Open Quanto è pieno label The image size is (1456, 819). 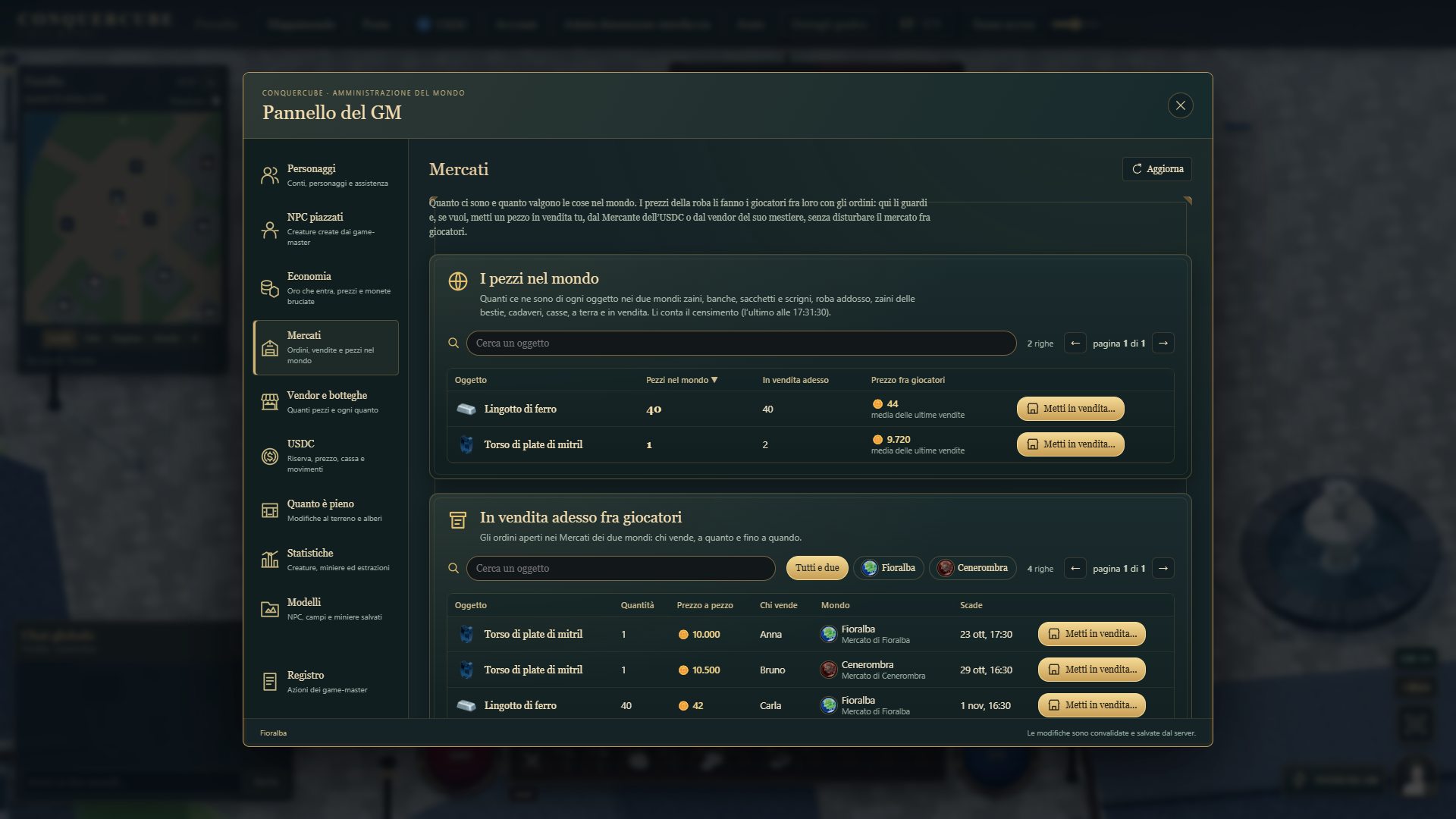click(320, 504)
